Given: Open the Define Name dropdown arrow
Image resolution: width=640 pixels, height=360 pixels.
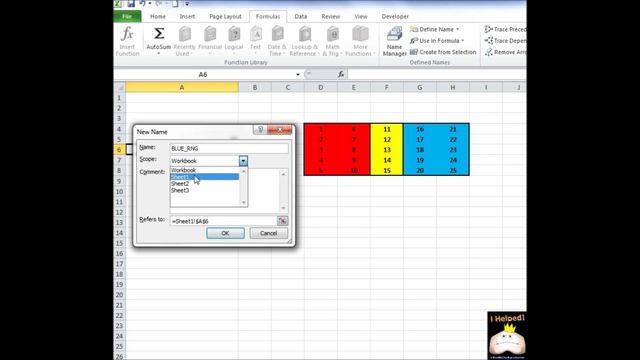Looking at the screenshot, I should coord(458,29).
